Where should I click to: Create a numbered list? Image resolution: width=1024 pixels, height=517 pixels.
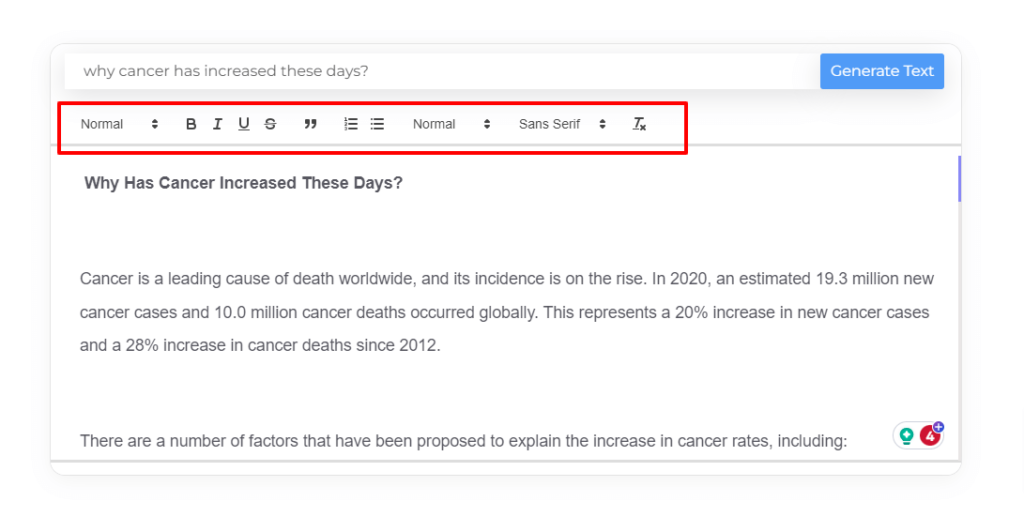tap(351, 124)
